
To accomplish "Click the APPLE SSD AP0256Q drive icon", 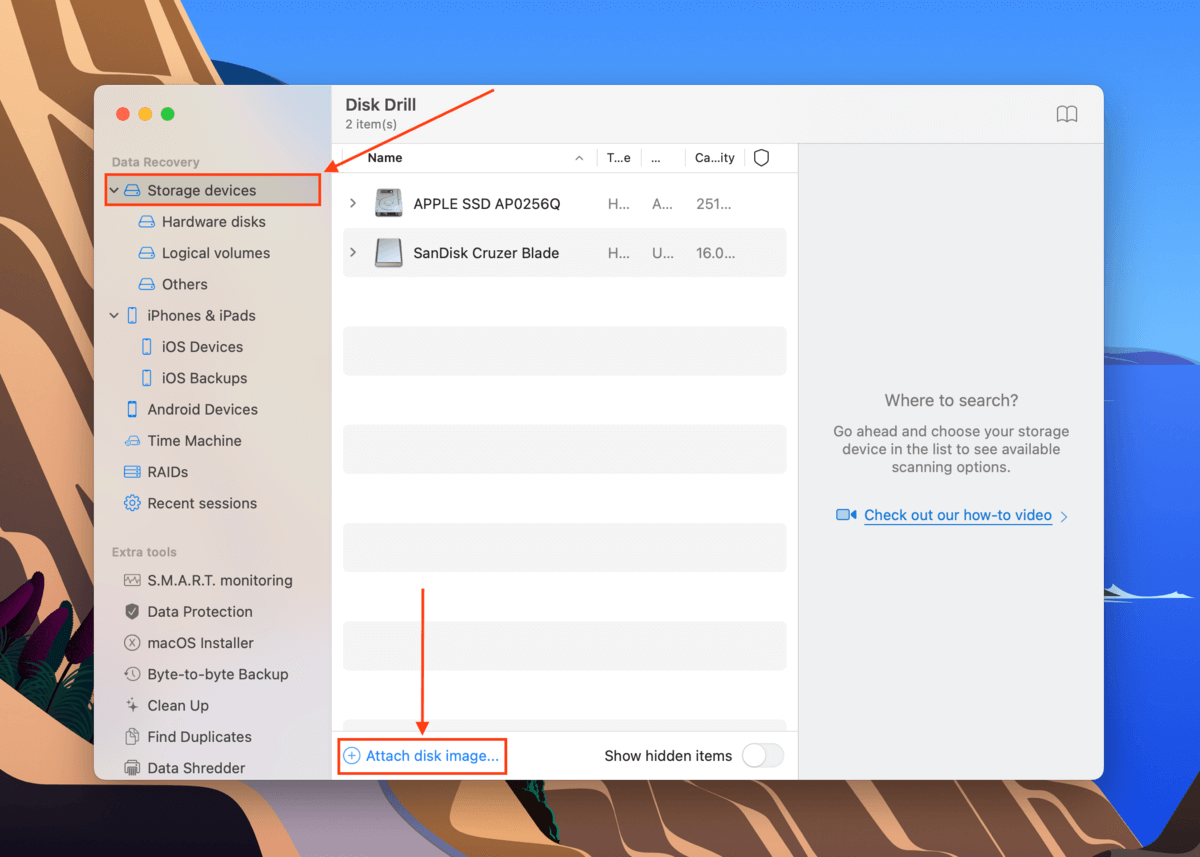I will click(x=389, y=203).
